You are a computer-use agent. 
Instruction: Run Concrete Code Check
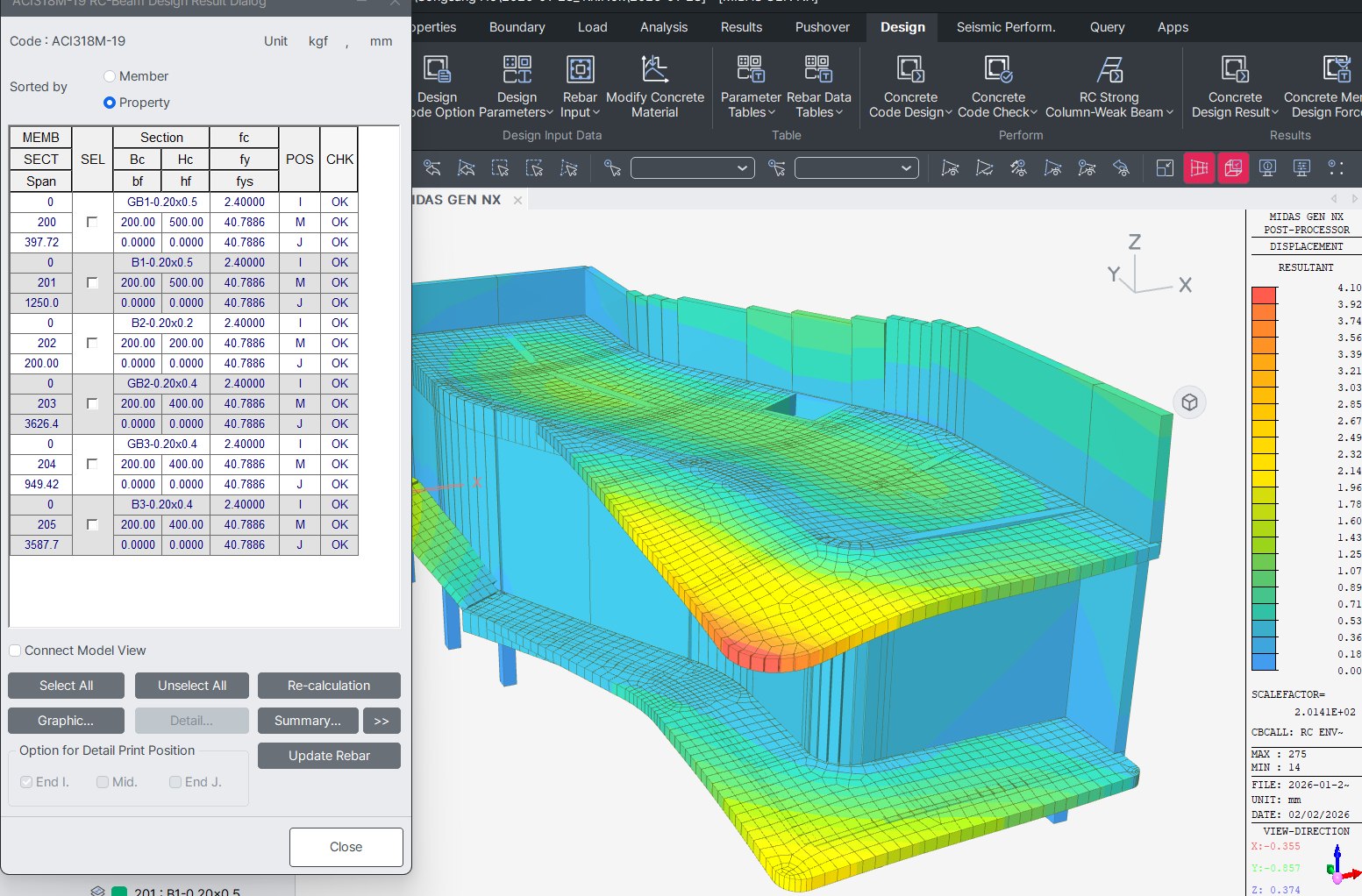(x=998, y=86)
